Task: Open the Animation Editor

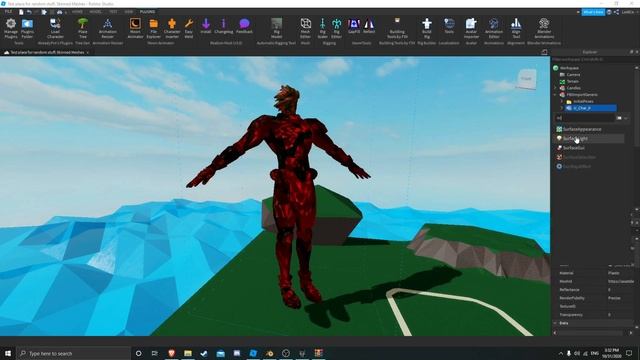Action: 494,28
